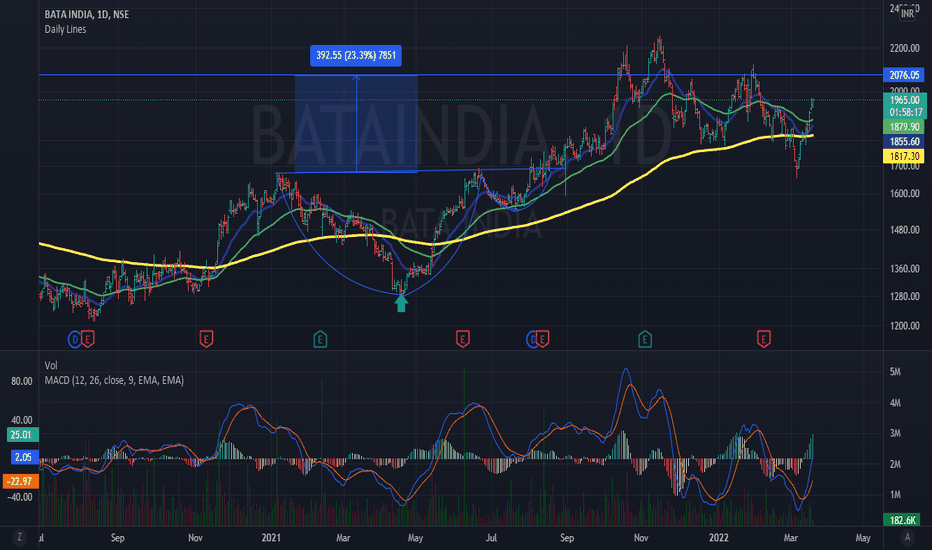Open the red earnings marker from June 2021
This screenshot has width=932, height=550.
462,340
